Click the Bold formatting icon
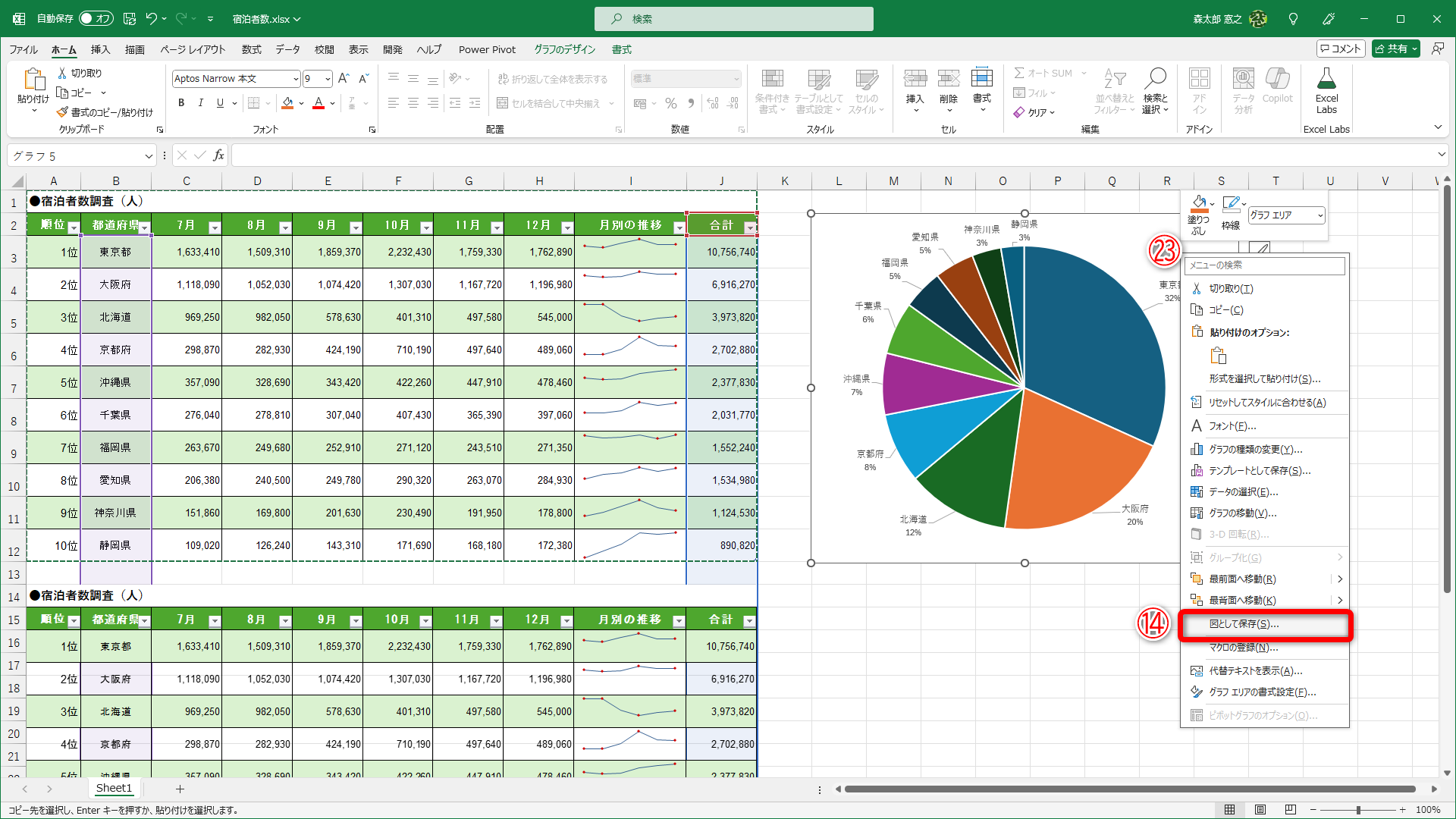The width and height of the screenshot is (1456, 819). point(180,103)
